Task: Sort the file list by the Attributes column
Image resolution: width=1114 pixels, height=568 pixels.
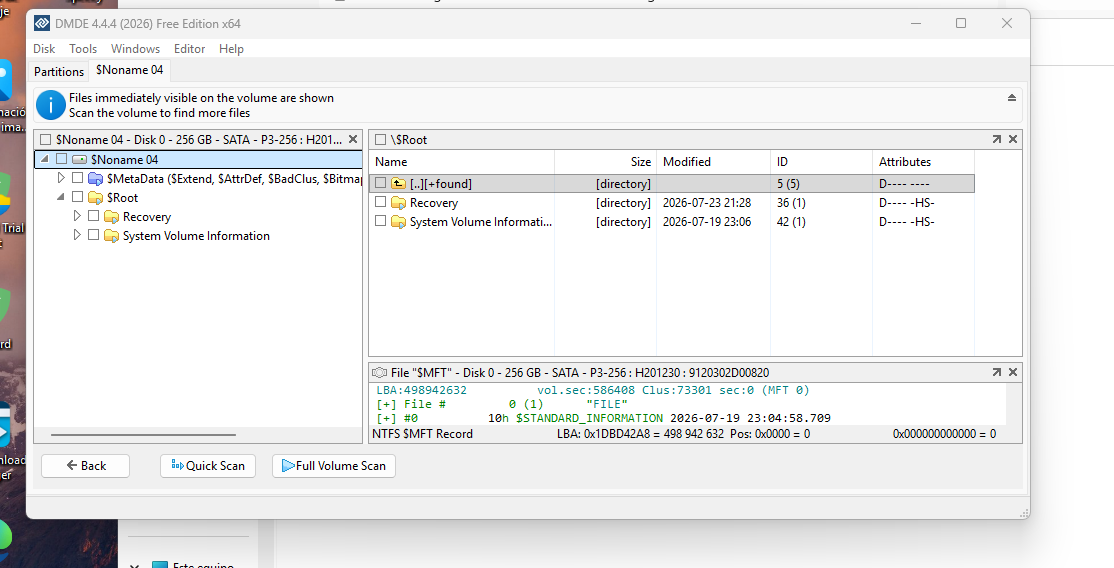Action: [924, 162]
